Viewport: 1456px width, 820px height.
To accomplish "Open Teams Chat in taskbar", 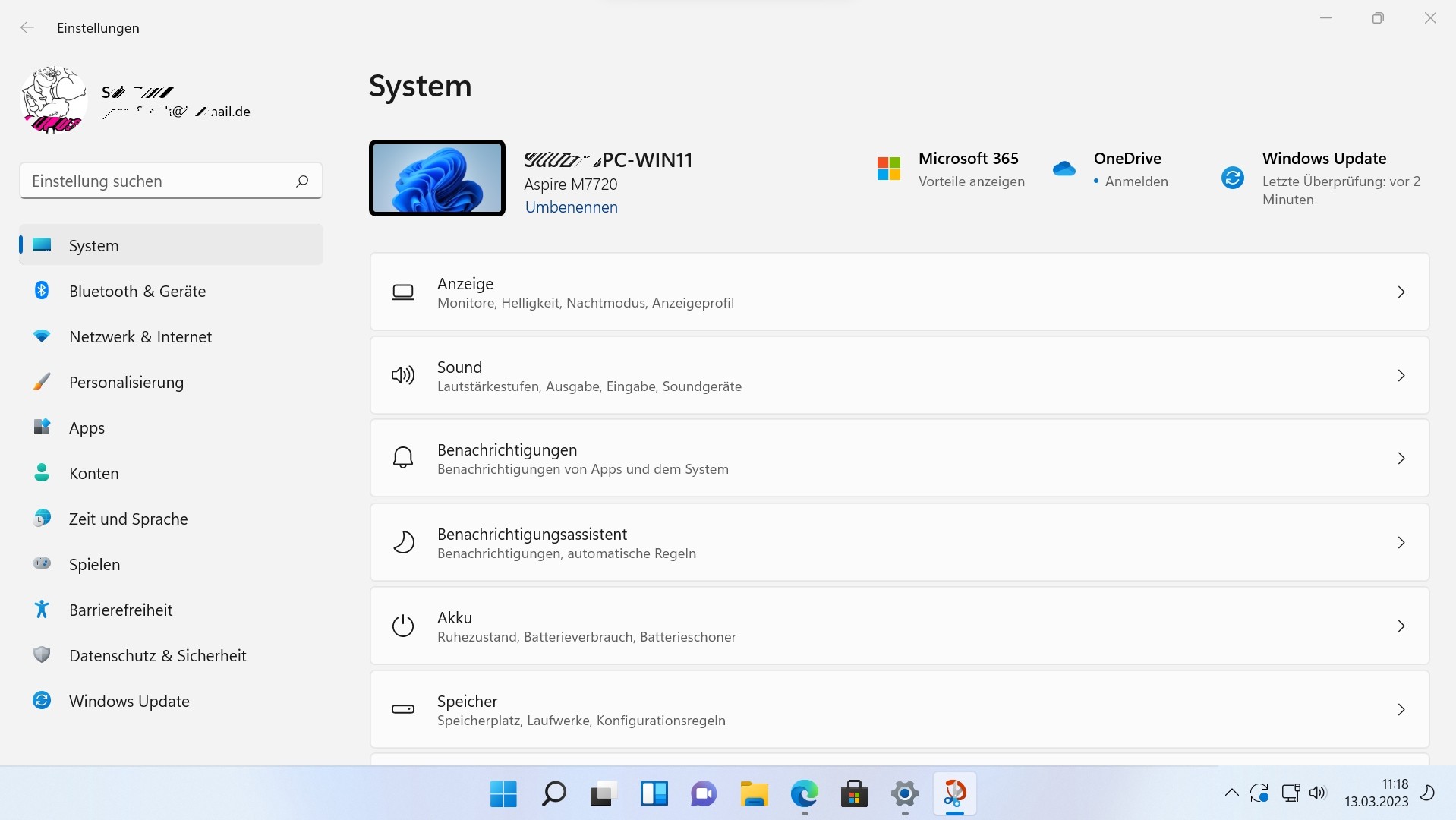I will pos(704,794).
